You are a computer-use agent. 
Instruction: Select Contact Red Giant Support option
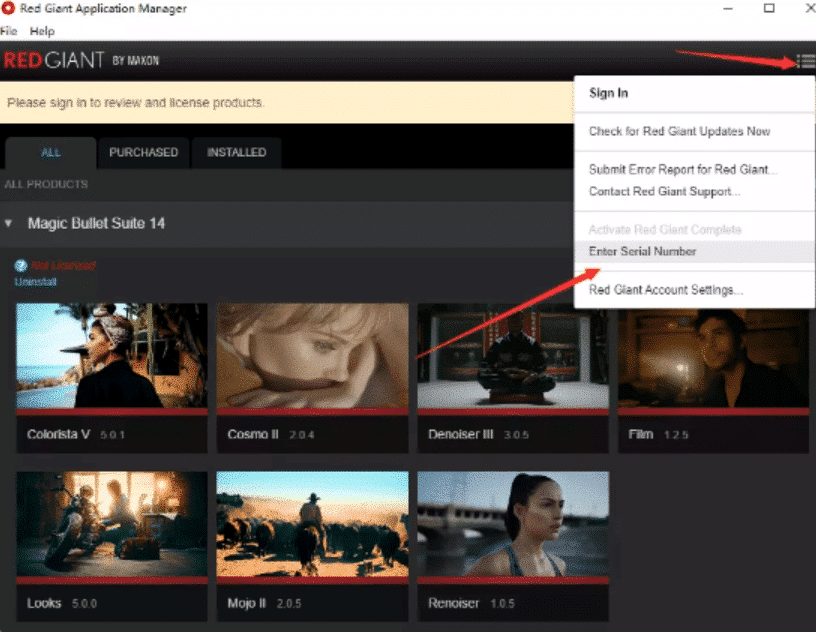(664, 191)
